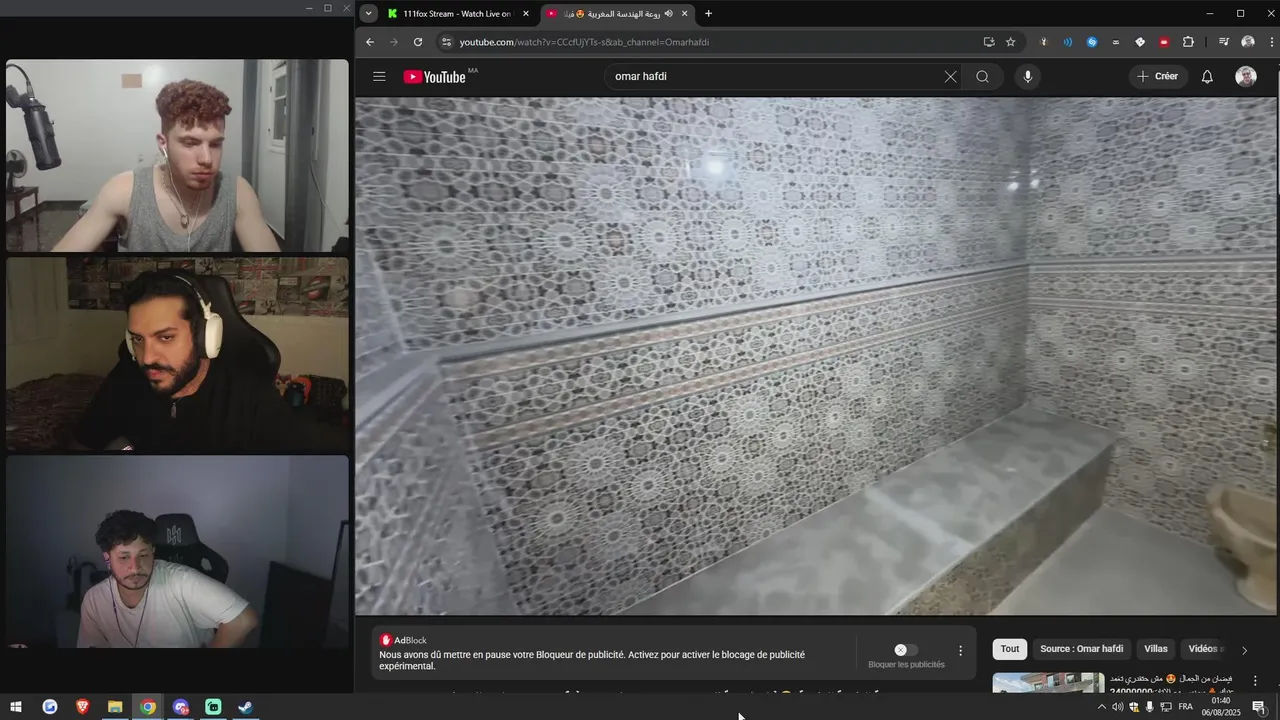Click the browser address bar URL
The image size is (1280, 720).
(x=584, y=42)
